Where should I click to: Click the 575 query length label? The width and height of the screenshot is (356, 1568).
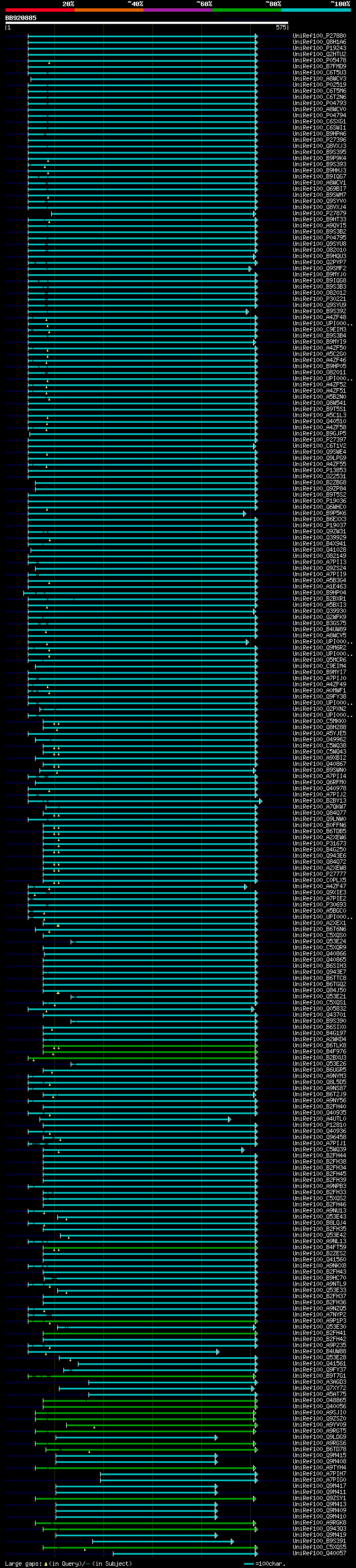point(281,27)
